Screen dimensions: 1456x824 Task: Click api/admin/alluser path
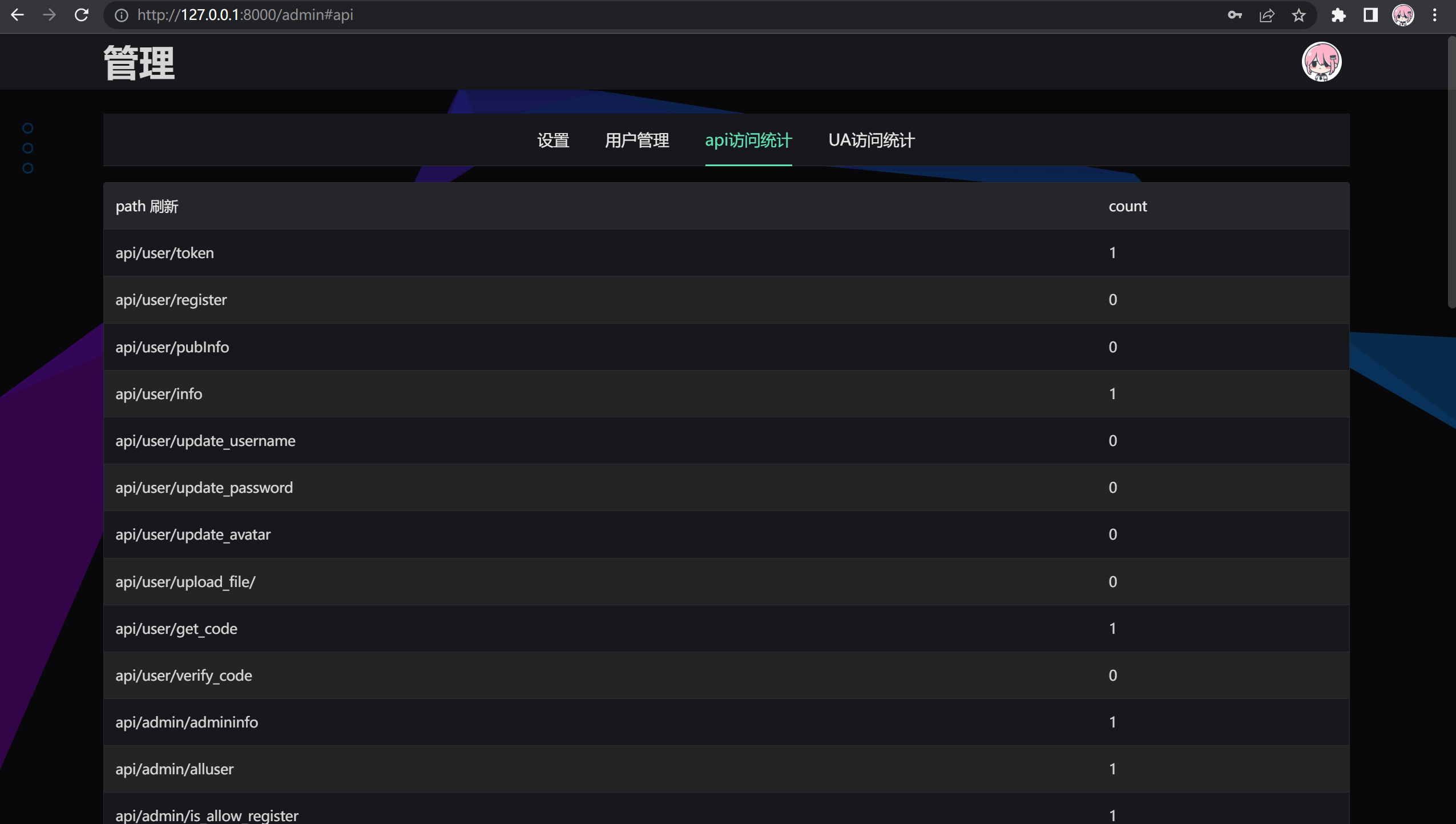coord(175,769)
